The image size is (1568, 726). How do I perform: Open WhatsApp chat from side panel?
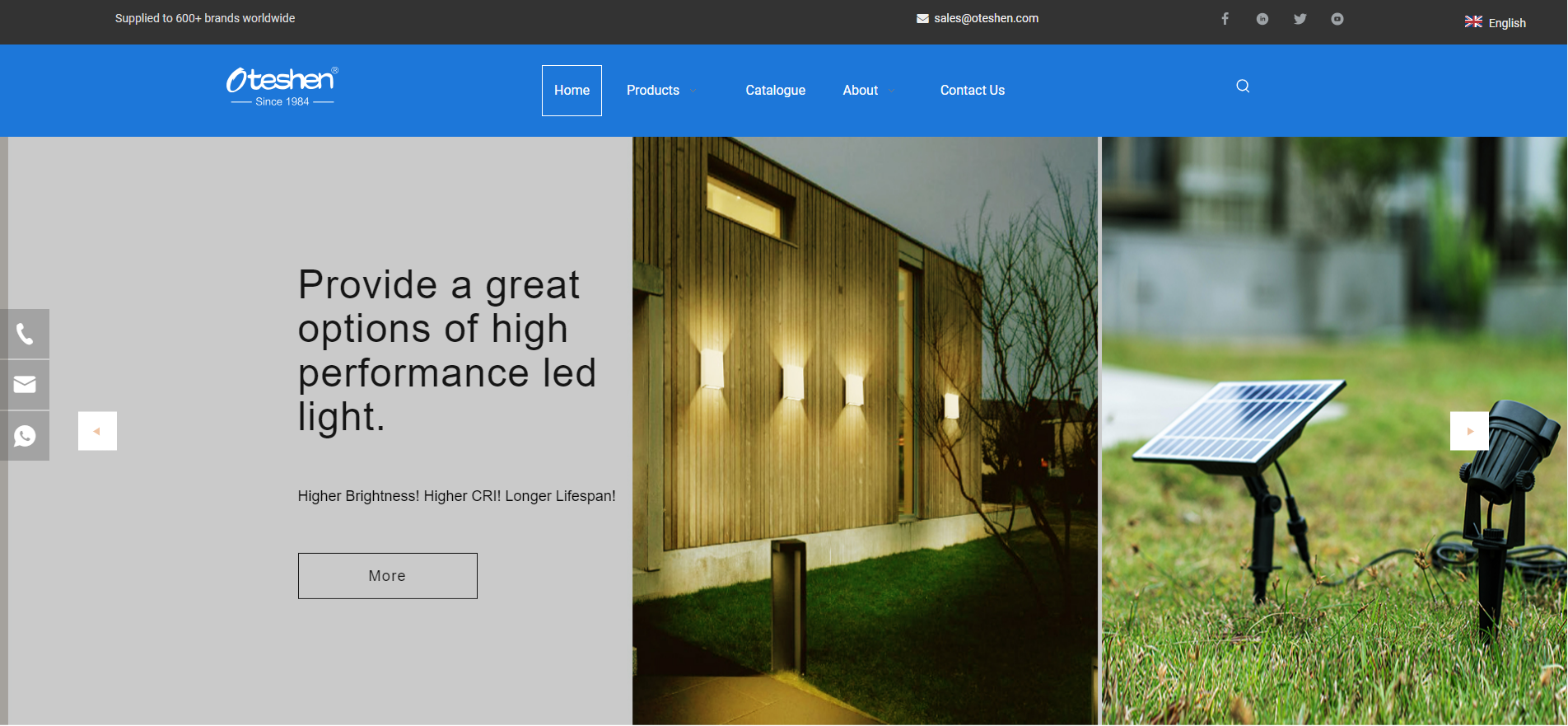(25, 436)
